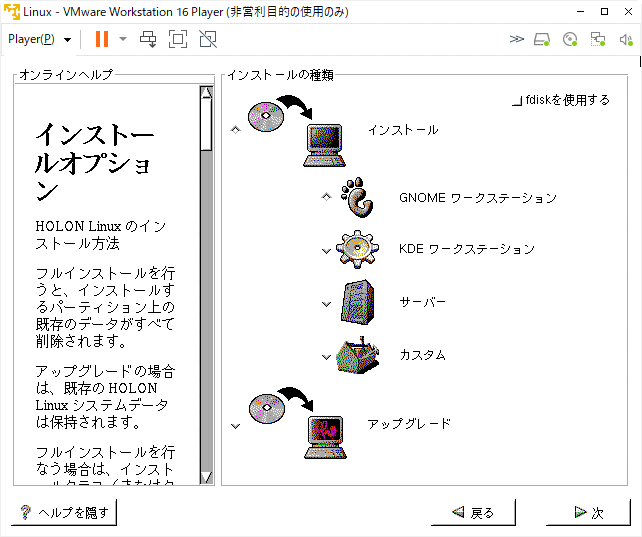The image size is (642, 537).
Task: Click the KDE ワークステーション label
Action: click(x=467, y=249)
